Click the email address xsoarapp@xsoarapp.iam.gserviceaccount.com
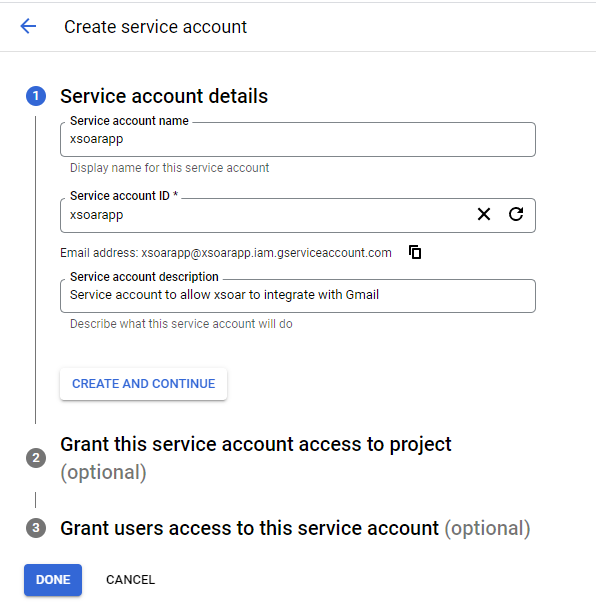Viewport: 596px width, 611px height. (x=266, y=253)
